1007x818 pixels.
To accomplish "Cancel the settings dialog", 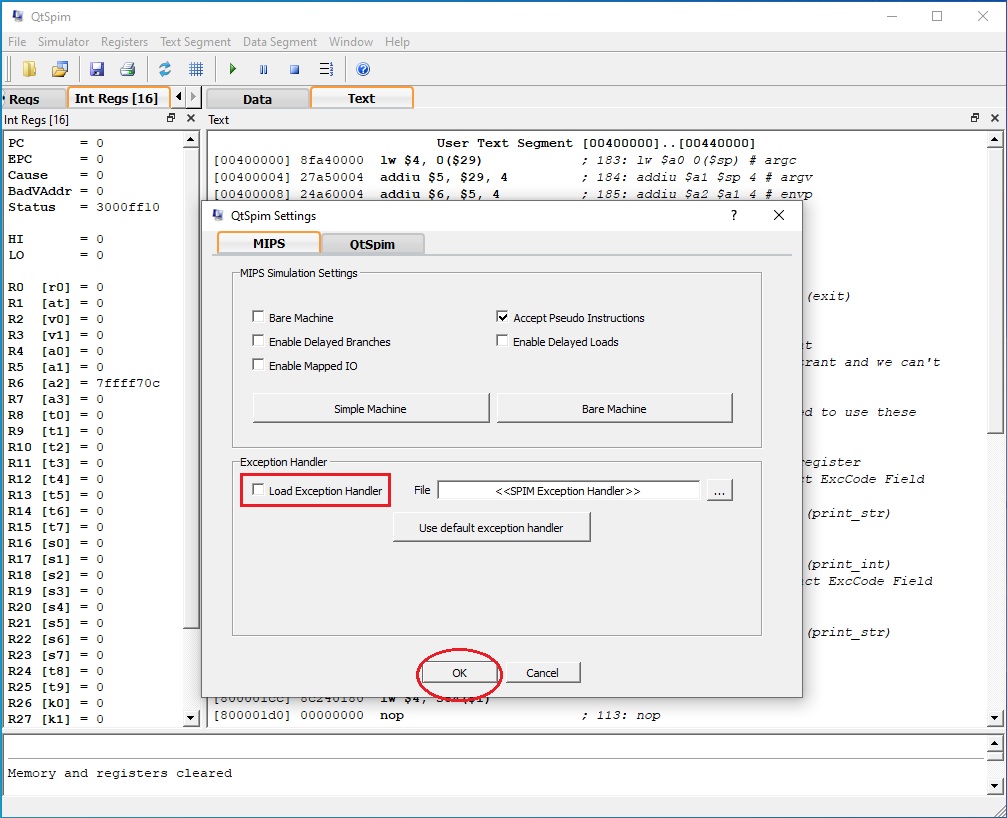I will [543, 672].
